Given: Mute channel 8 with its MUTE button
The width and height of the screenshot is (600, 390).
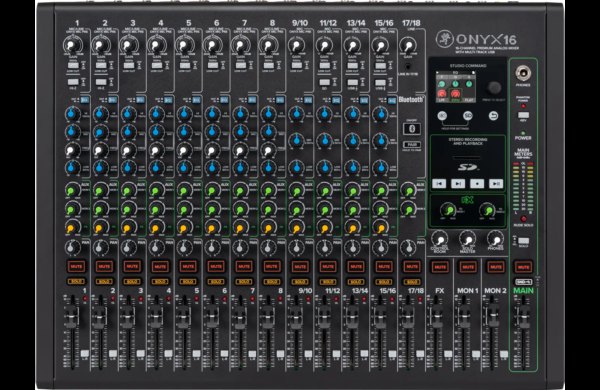Looking at the screenshot, I should [272, 266].
